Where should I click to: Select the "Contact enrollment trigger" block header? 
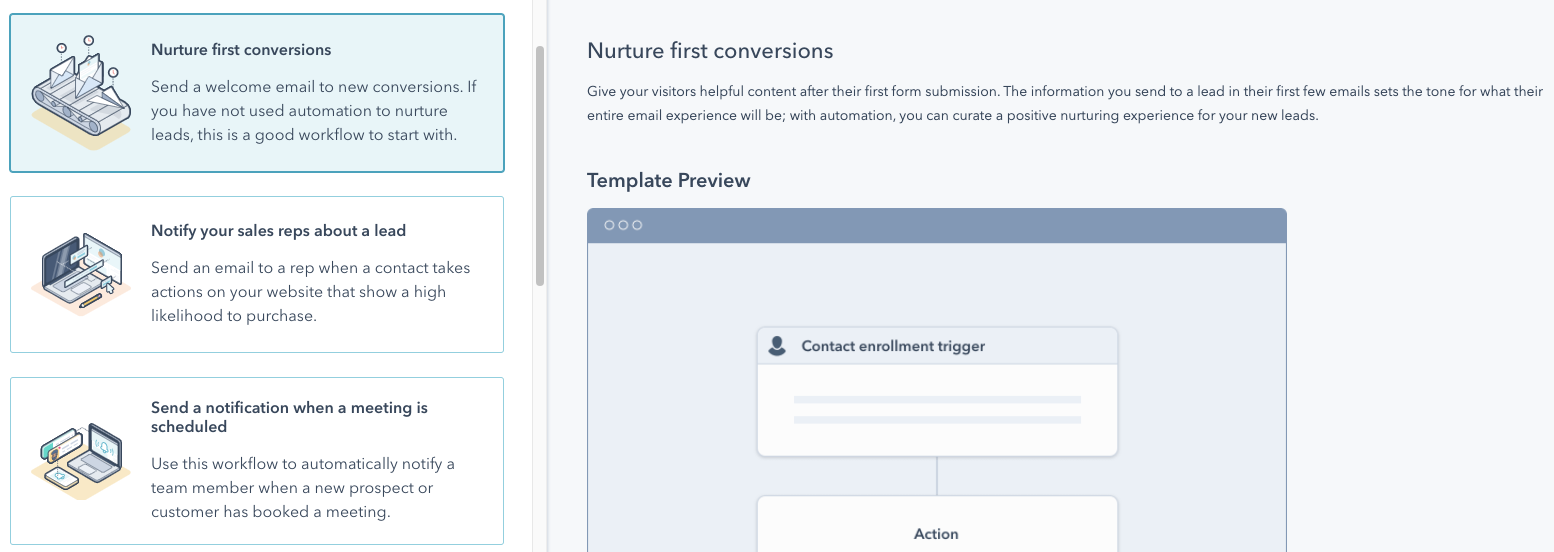(937, 346)
